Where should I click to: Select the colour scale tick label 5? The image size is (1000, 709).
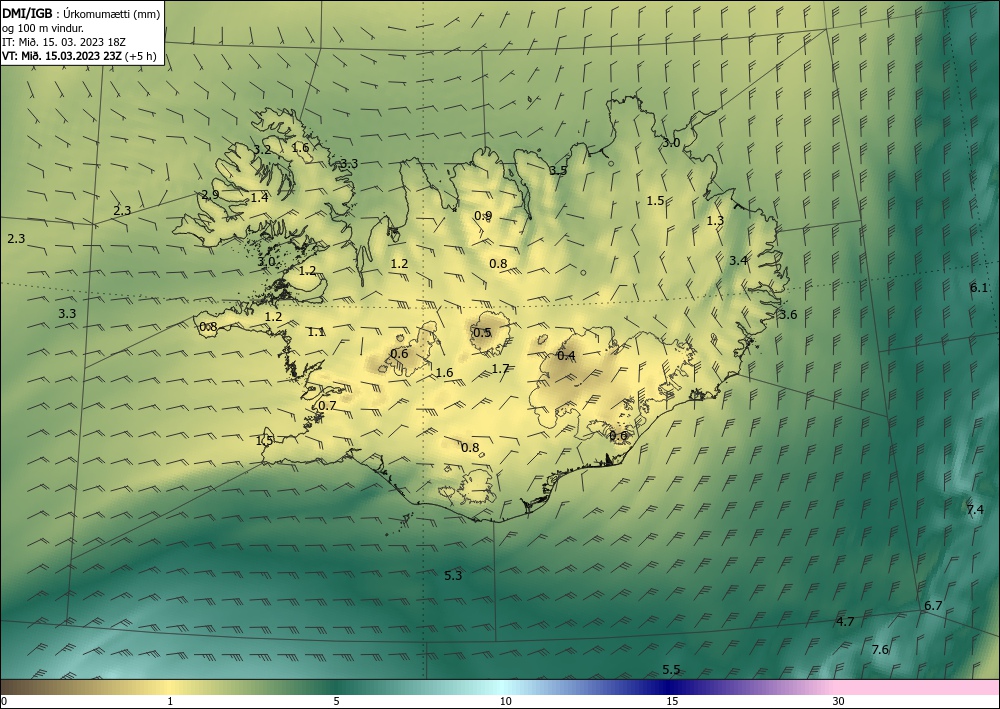(x=336, y=701)
